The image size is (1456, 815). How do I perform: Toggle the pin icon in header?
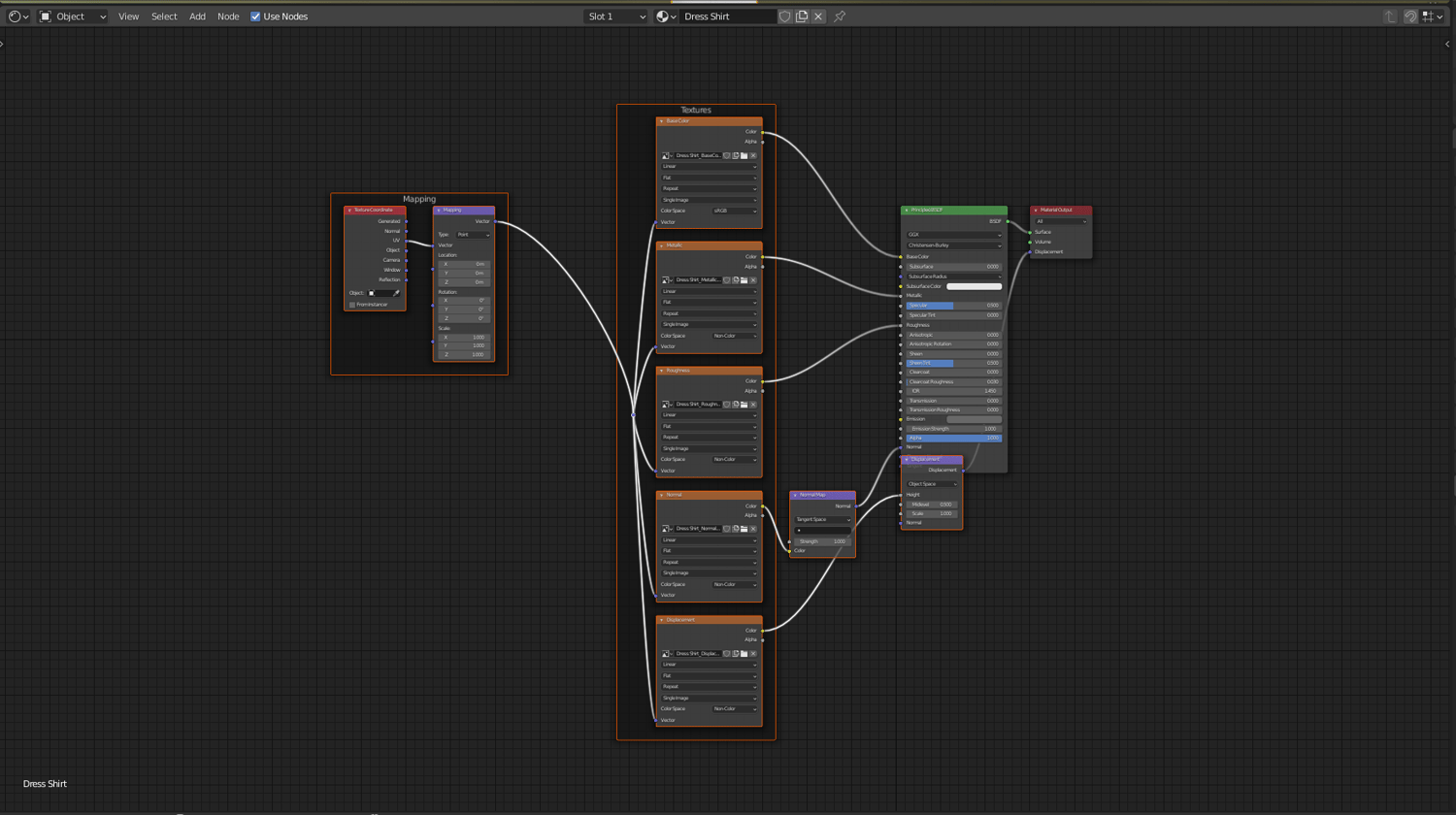(840, 16)
